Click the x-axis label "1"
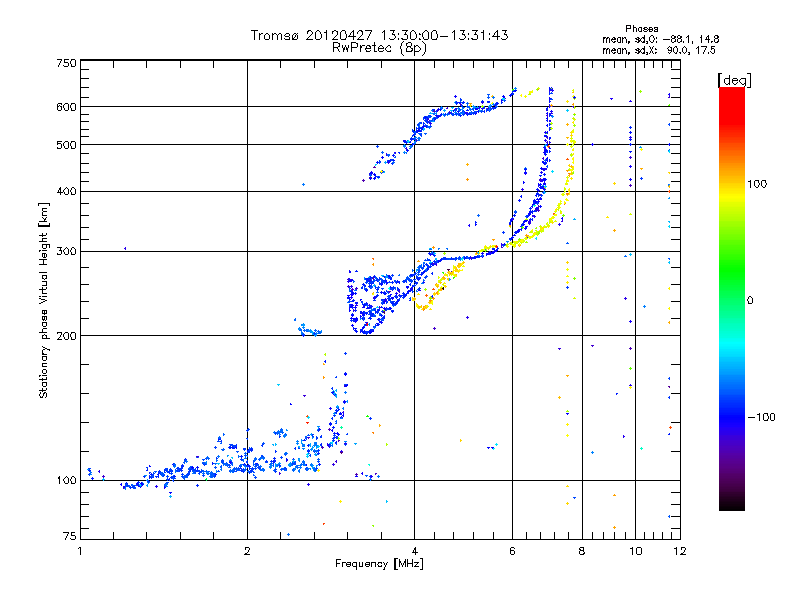The image size is (800, 600). coord(80,551)
